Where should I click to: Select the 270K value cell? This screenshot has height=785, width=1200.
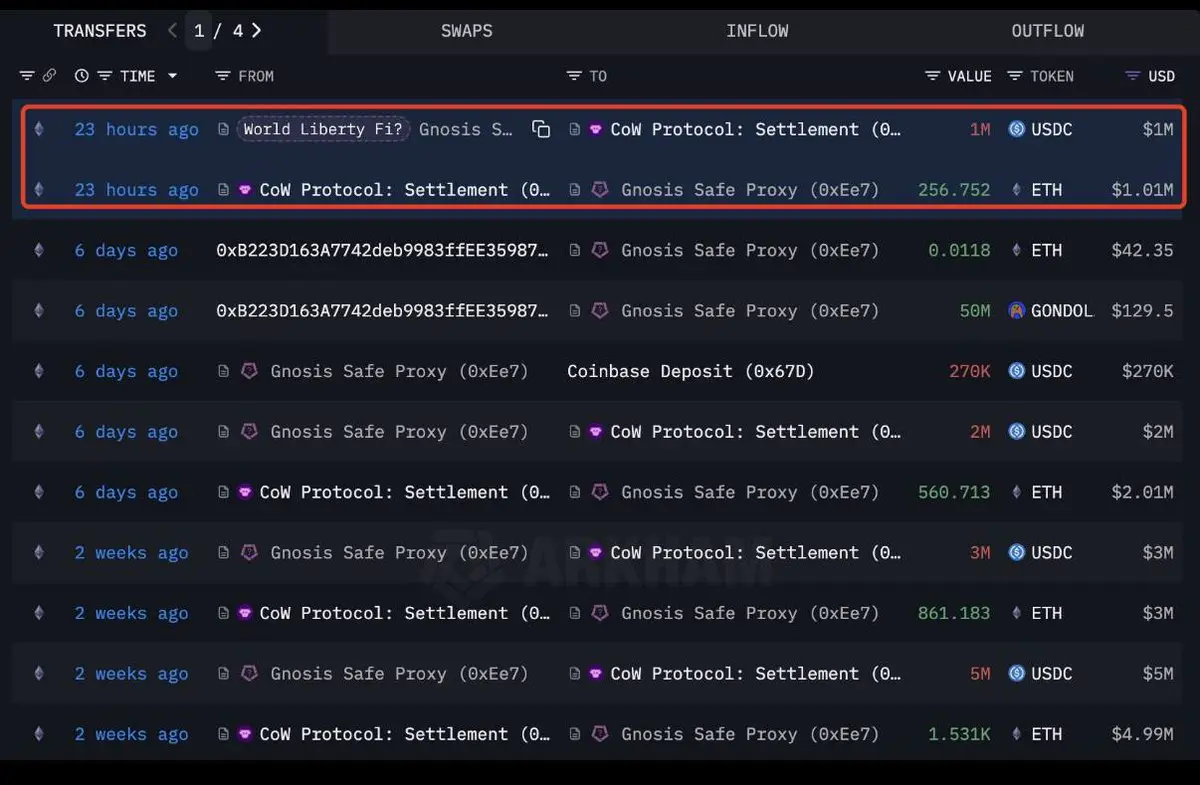point(969,371)
